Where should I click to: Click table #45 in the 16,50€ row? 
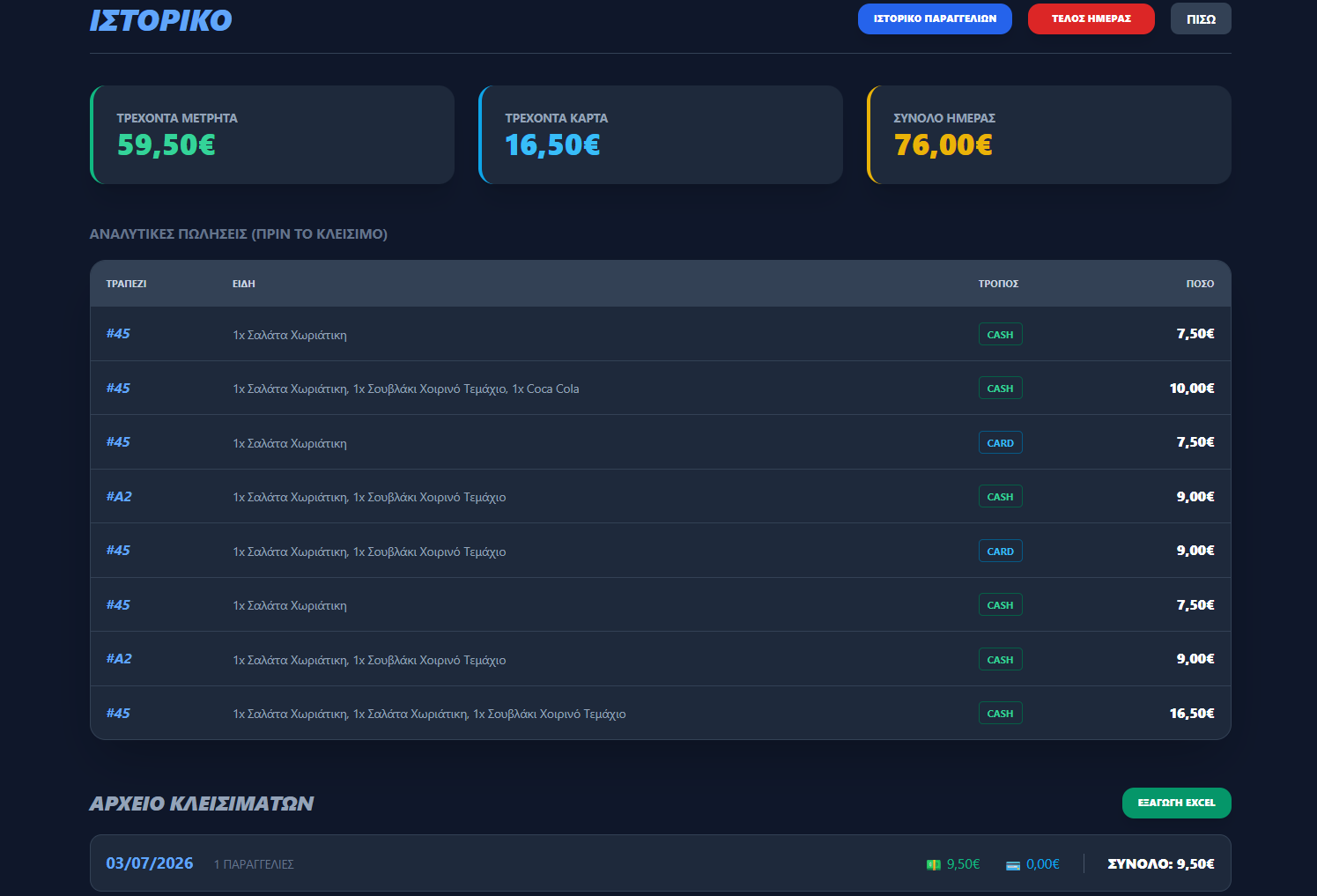coord(118,714)
